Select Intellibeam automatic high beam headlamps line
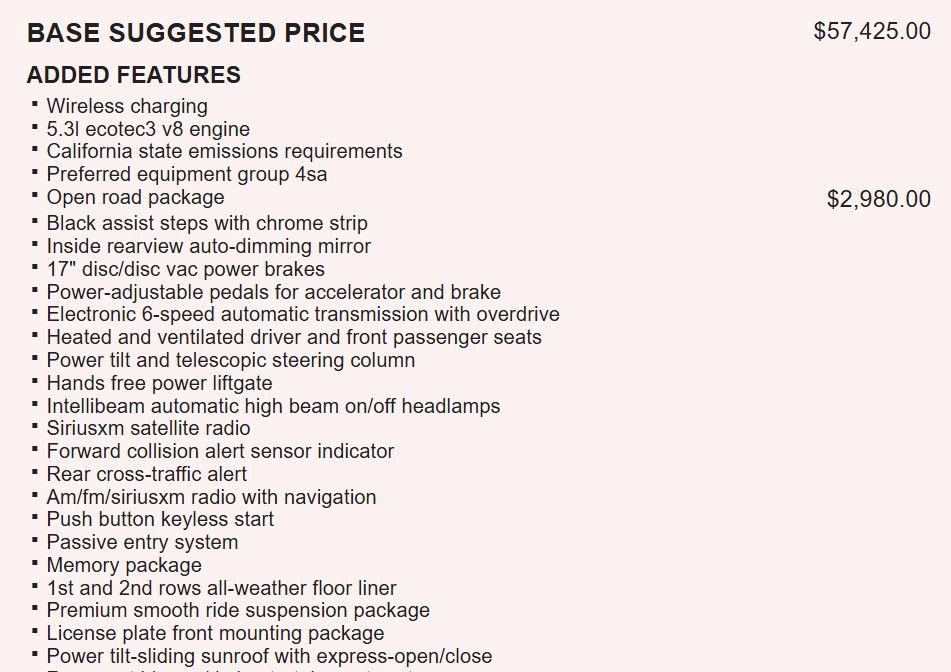Viewport: 951px width, 672px height. click(273, 406)
